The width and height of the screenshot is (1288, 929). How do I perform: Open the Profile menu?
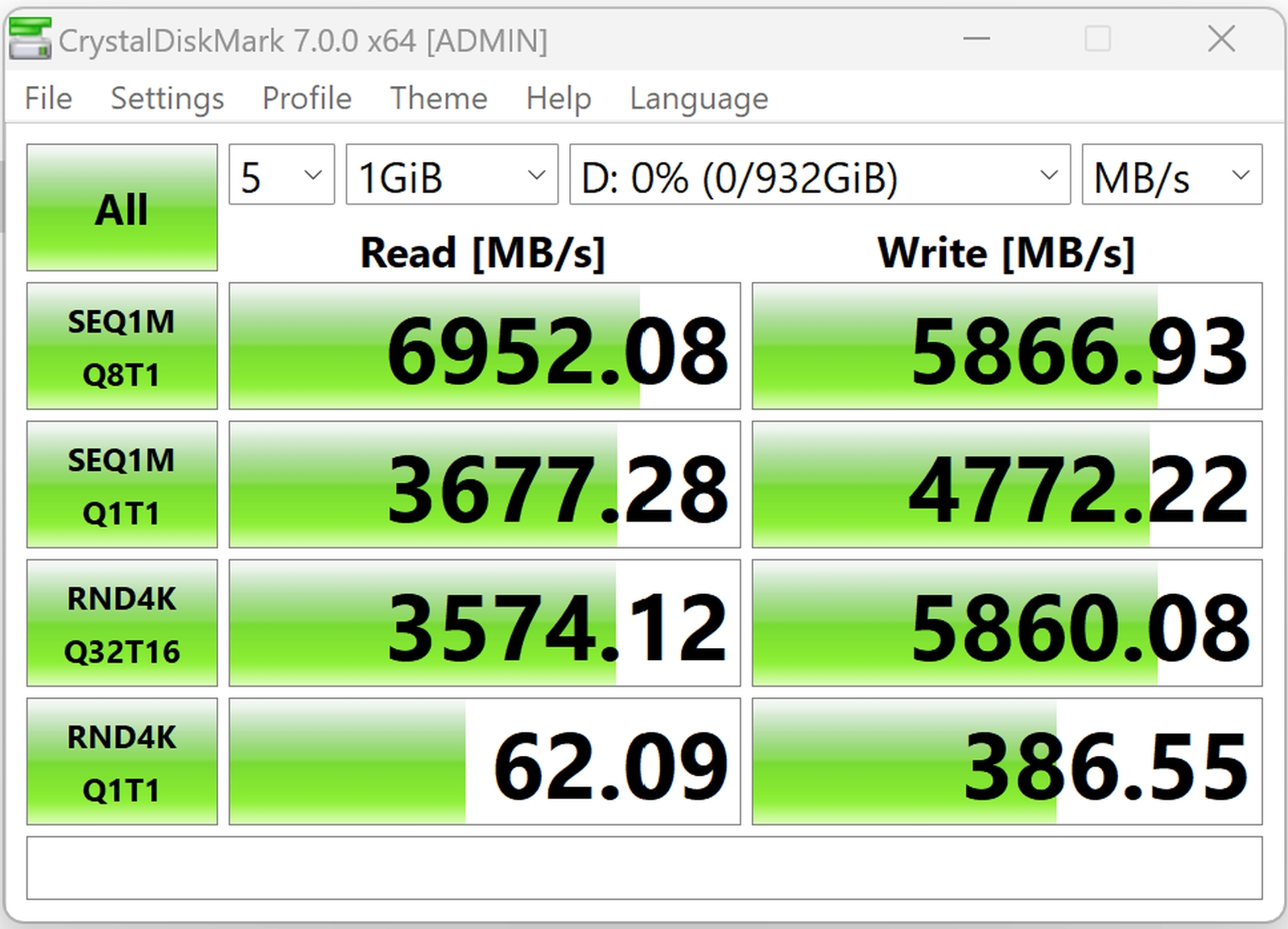click(x=307, y=98)
